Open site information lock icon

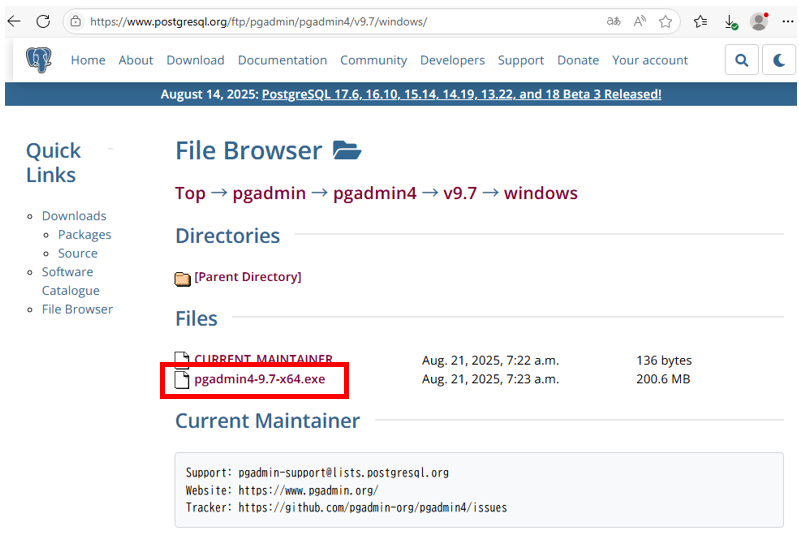click(x=75, y=21)
